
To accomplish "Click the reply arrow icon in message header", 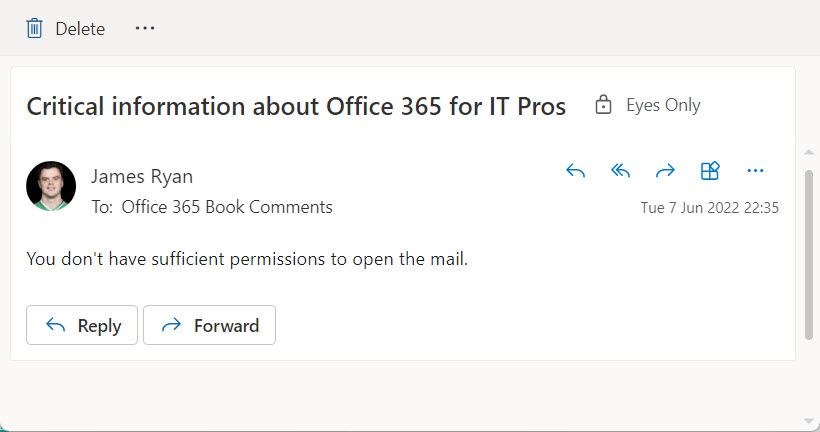I will tap(575, 170).
